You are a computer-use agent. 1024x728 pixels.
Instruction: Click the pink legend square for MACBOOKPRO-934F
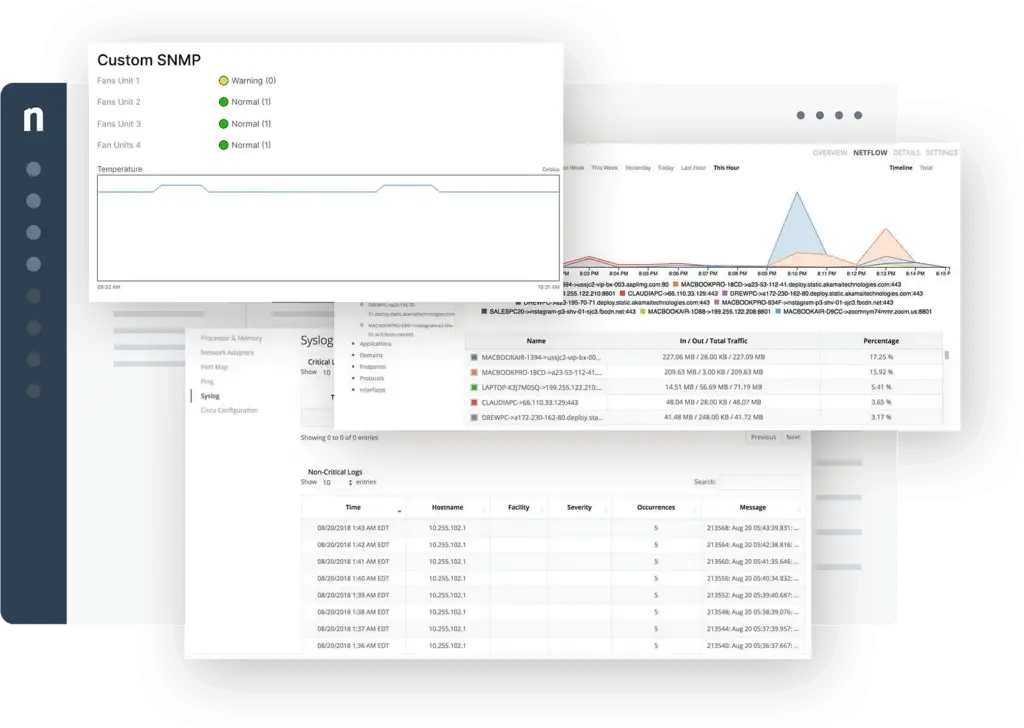[x=716, y=303]
